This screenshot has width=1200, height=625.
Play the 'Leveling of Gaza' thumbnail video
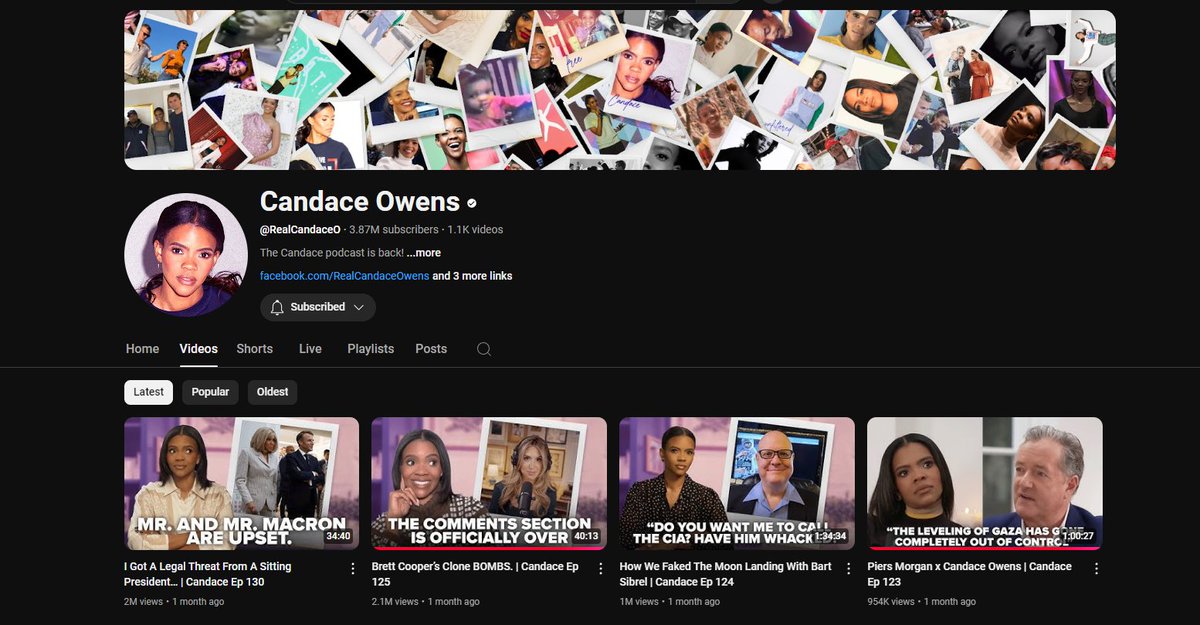(x=985, y=483)
